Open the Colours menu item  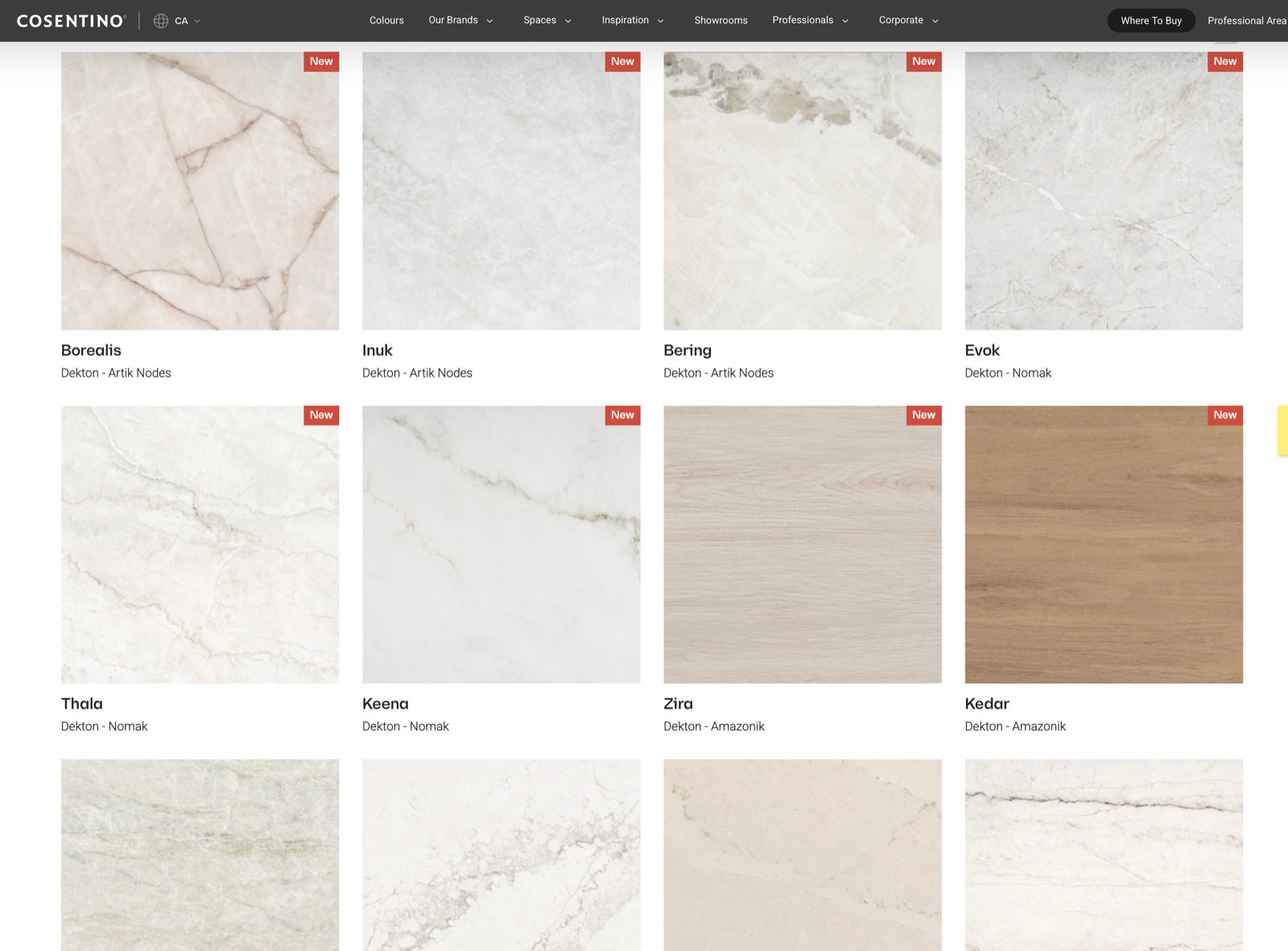click(x=386, y=20)
